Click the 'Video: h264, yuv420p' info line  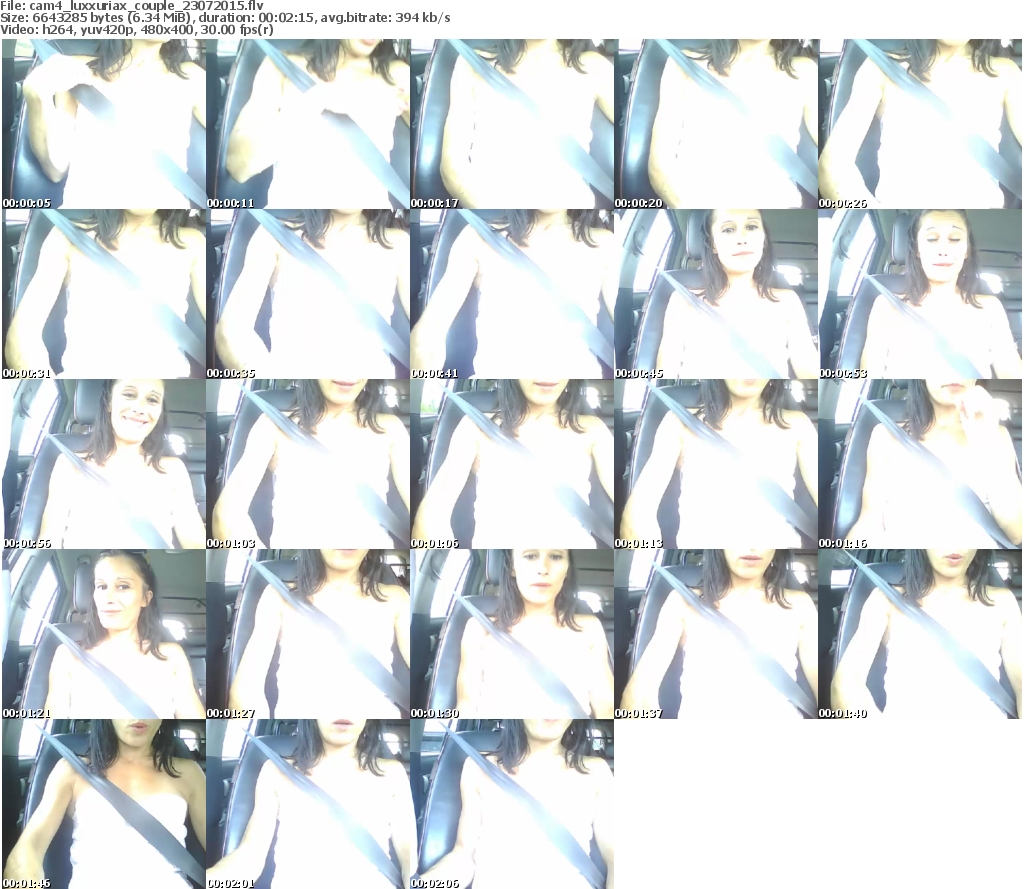[136, 30]
